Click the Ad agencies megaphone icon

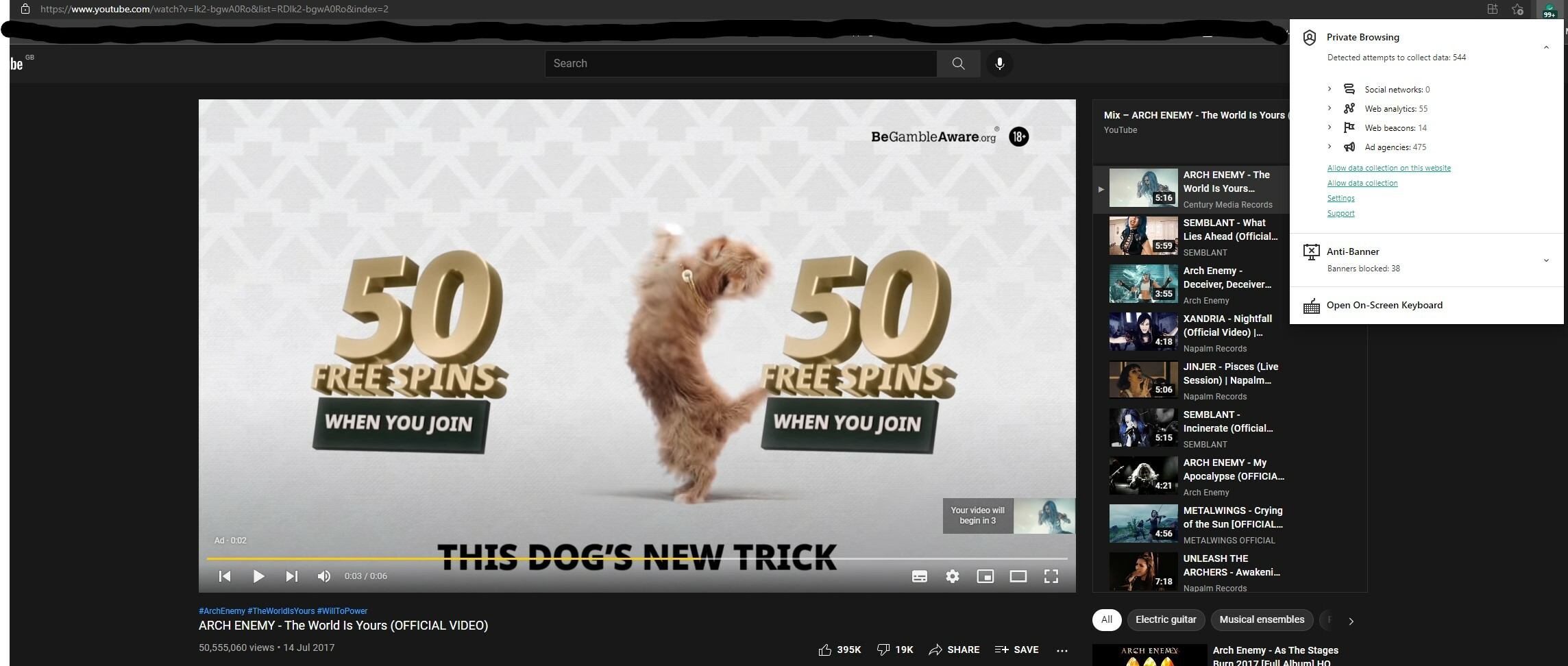point(1349,147)
